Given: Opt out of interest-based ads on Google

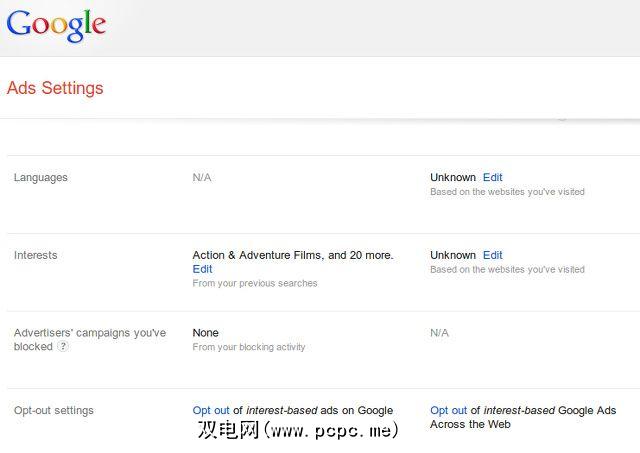Looking at the screenshot, I should (x=211, y=410).
